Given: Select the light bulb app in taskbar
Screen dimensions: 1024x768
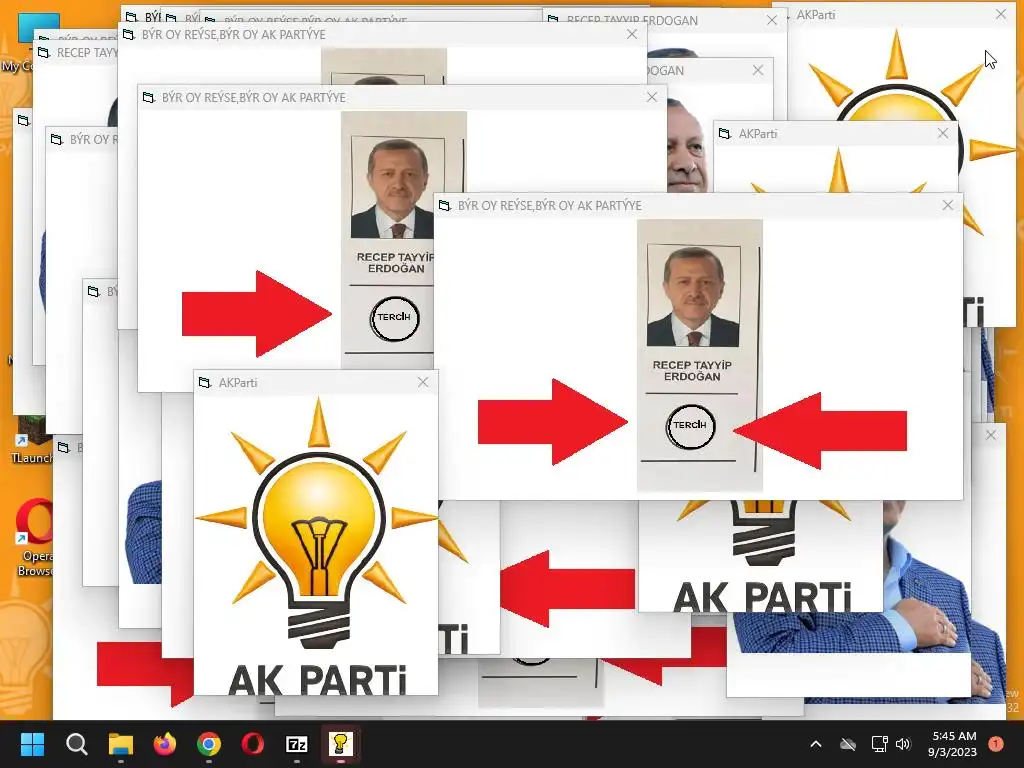Looking at the screenshot, I should point(341,744).
